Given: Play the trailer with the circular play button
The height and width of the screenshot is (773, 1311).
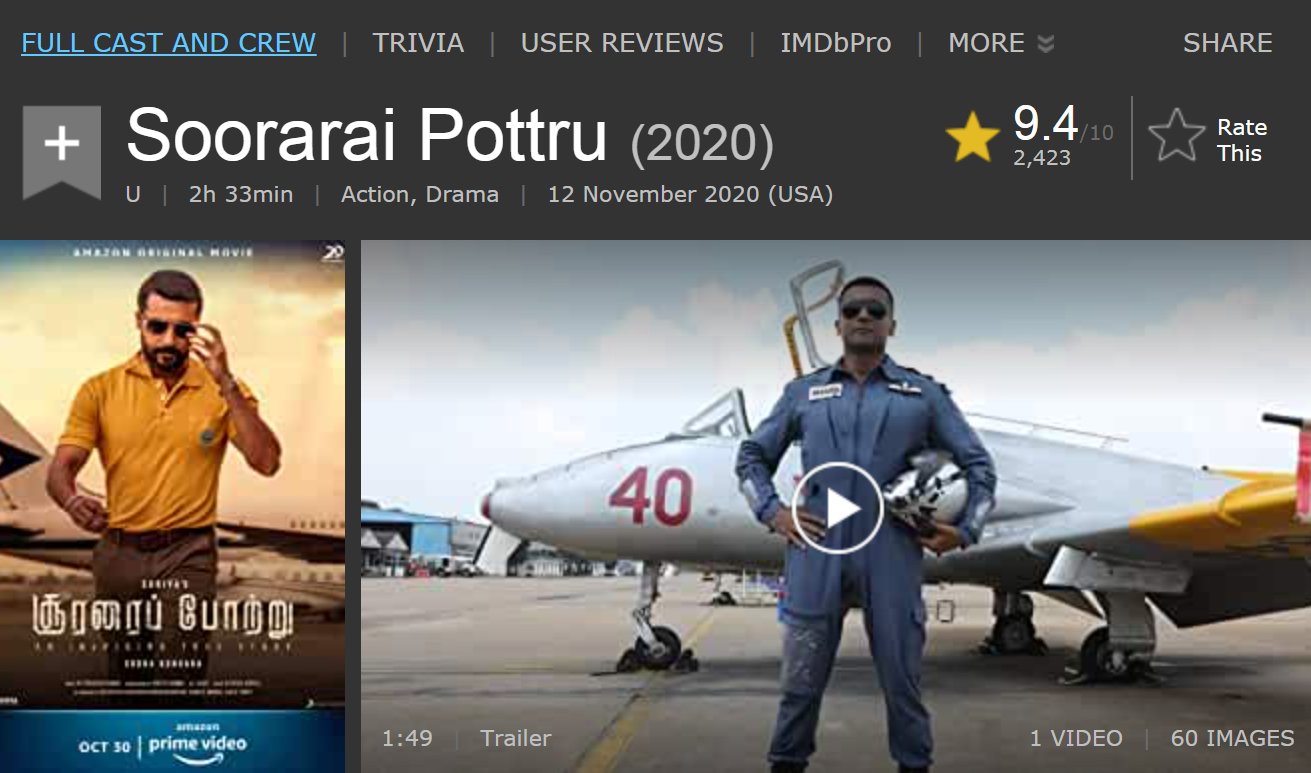Looking at the screenshot, I should tap(838, 508).
